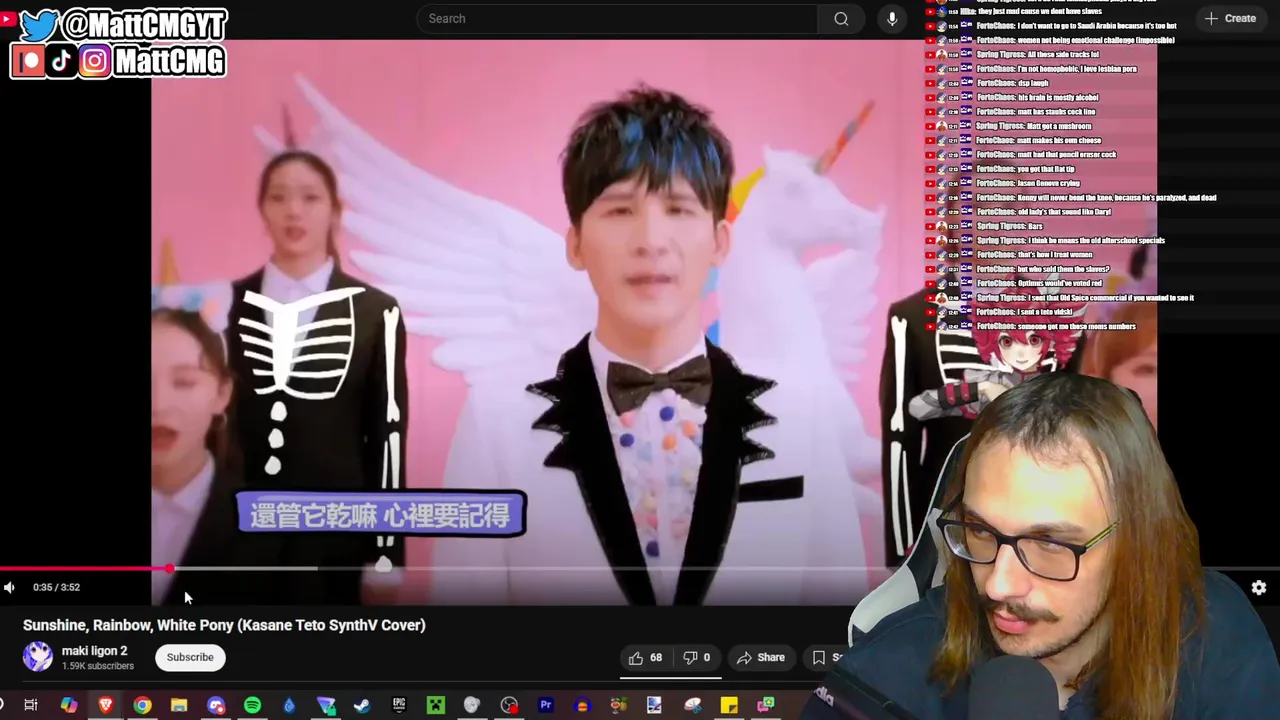Click the red progress bar scrubber handle
Screen dimensions: 1280x720
(x=170, y=568)
